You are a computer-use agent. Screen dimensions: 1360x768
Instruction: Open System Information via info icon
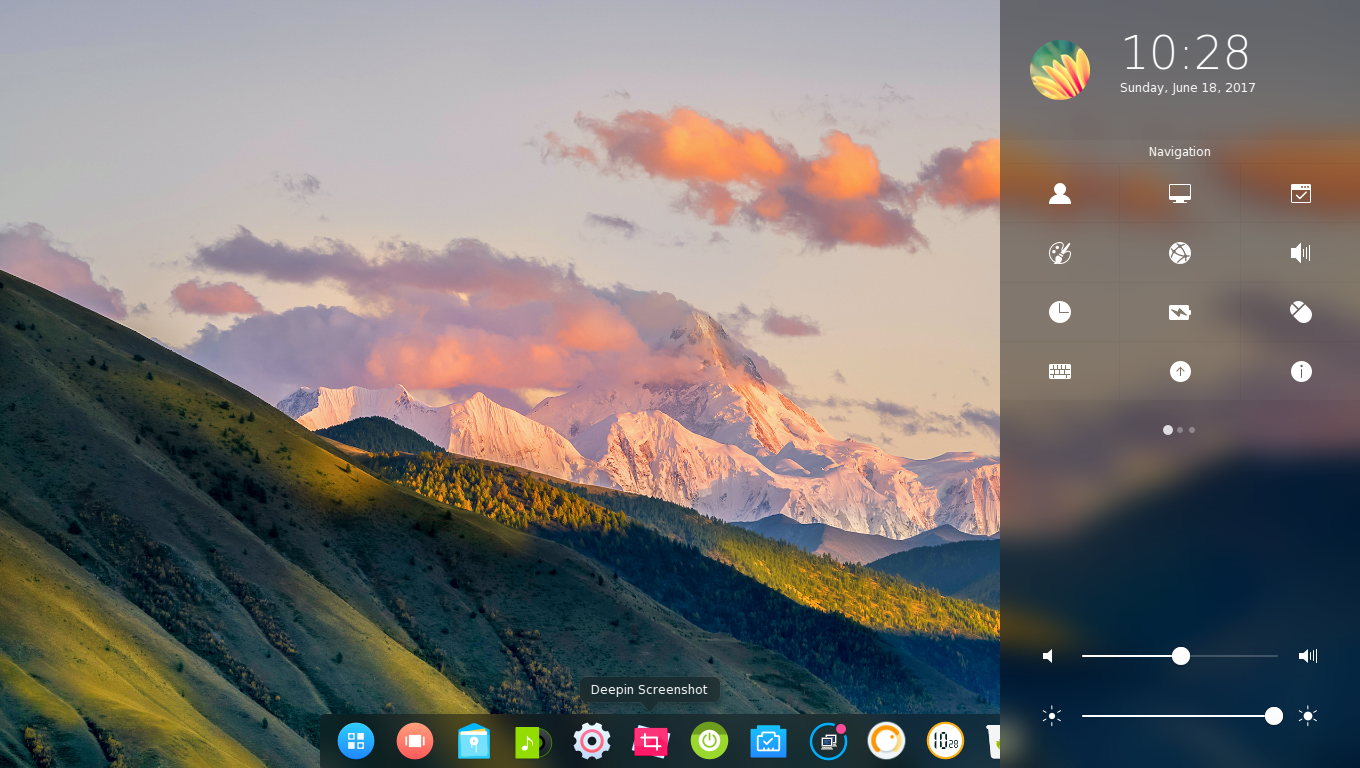coord(1300,371)
